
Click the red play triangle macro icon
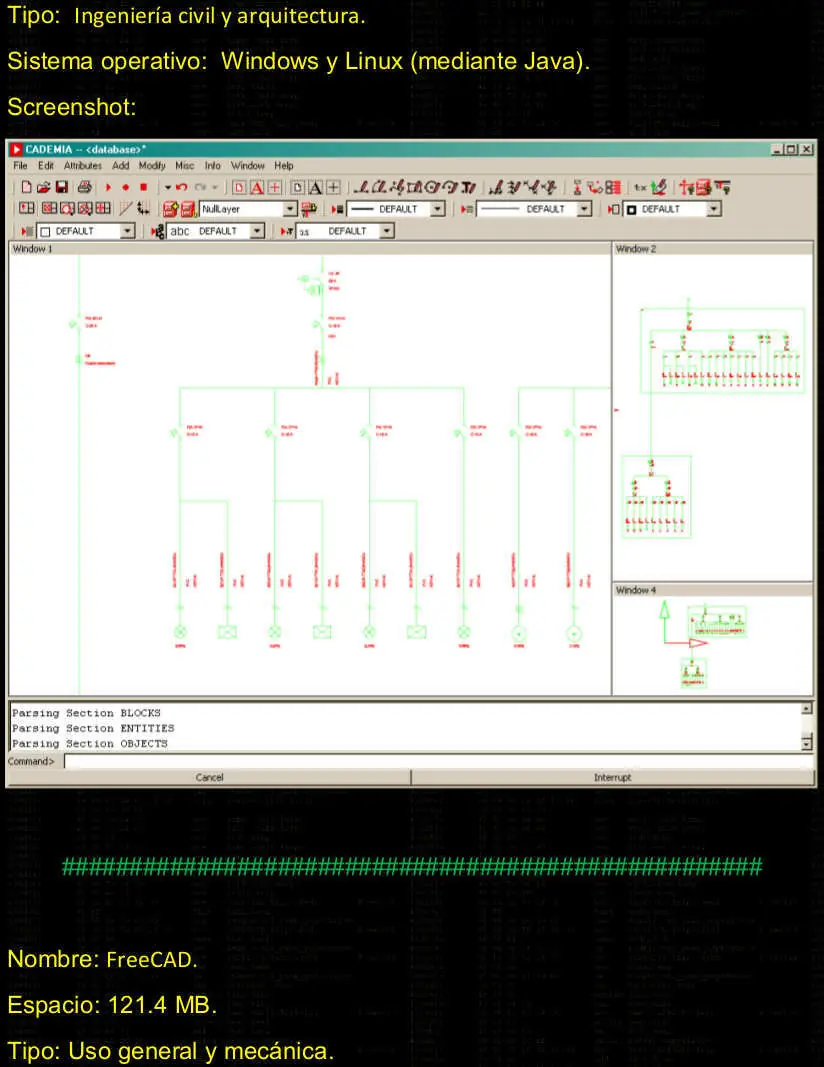tap(108, 187)
